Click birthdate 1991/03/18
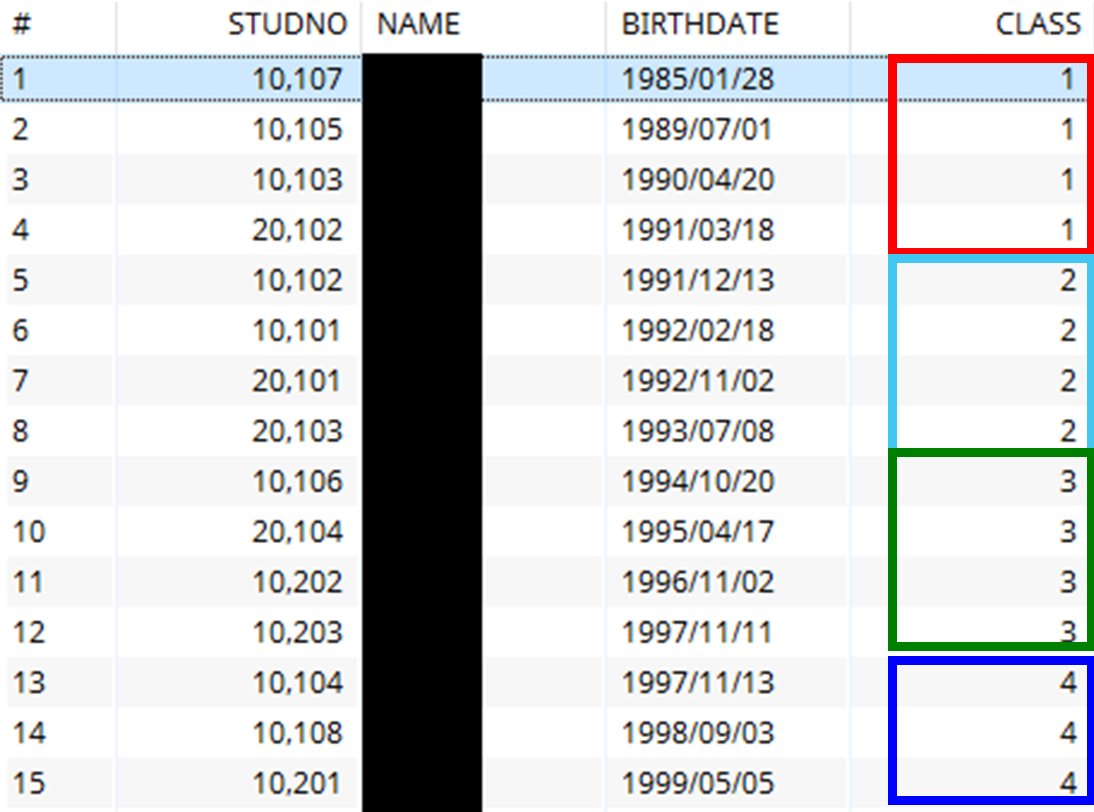The width and height of the screenshot is (1094, 812). pyautogui.click(x=698, y=230)
